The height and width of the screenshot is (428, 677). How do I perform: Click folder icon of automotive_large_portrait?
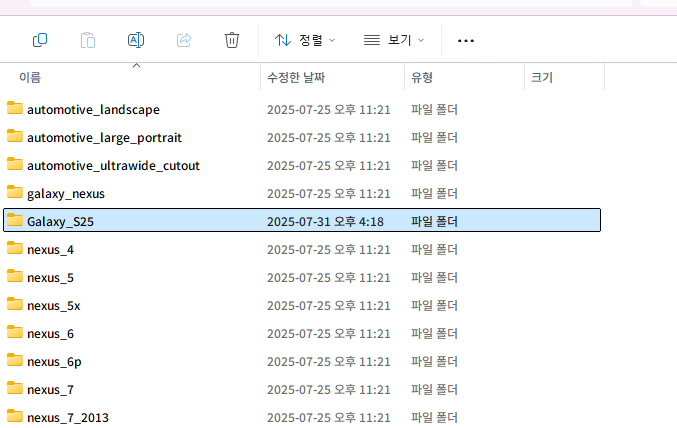click(x=15, y=136)
